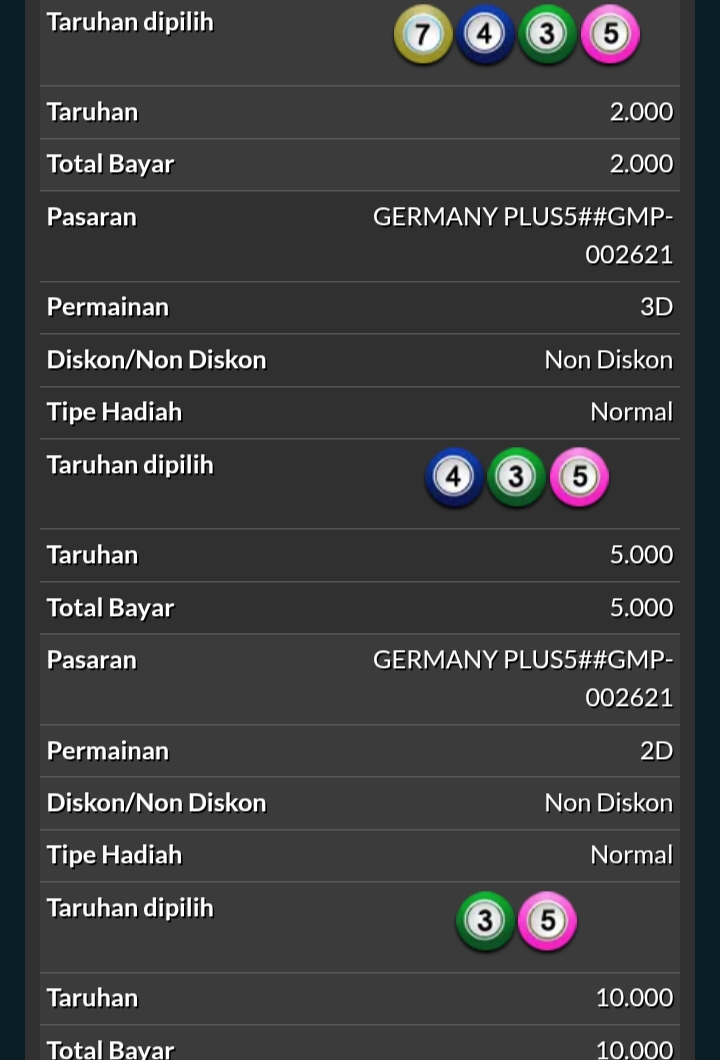720x1060 pixels.
Task: Select the Taruhan amount 10.000
Action: point(634,998)
